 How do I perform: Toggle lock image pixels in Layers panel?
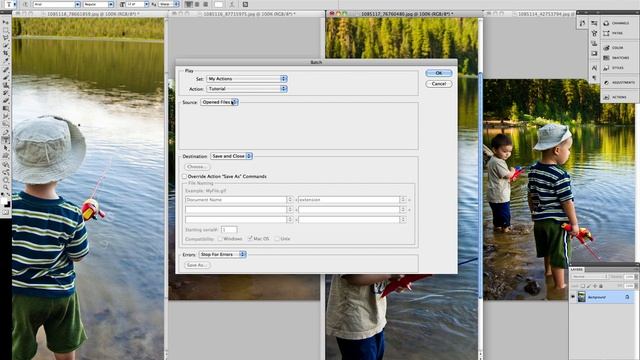(x=589, y=286)
